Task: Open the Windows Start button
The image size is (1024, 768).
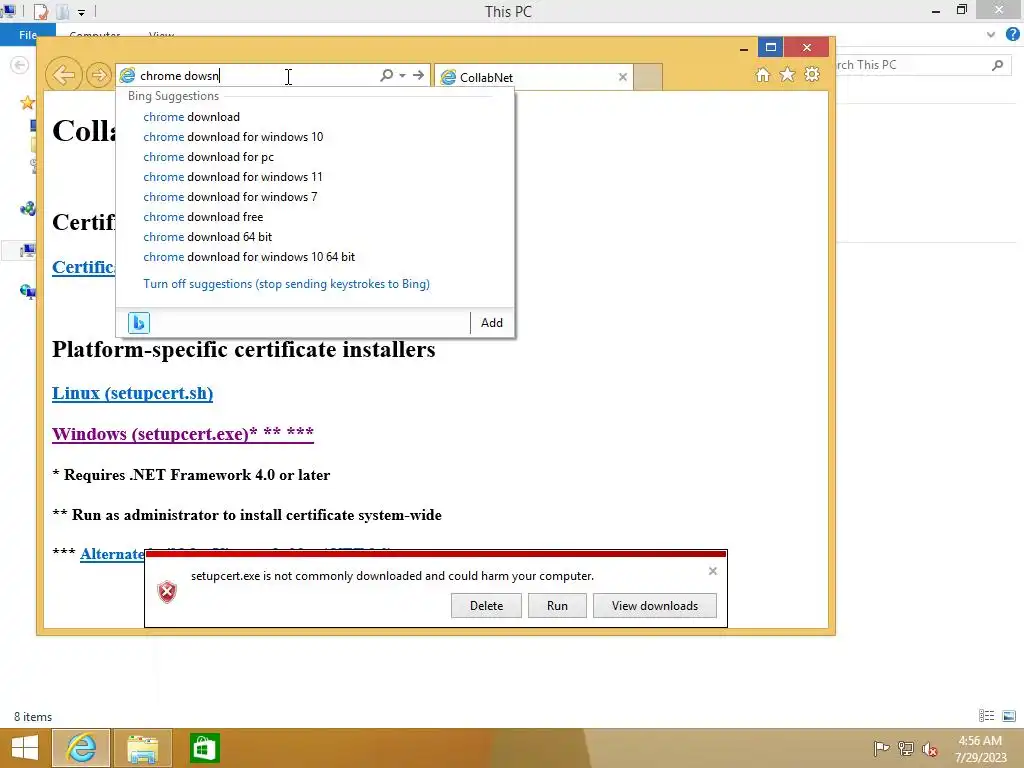Action: [25, 748]
